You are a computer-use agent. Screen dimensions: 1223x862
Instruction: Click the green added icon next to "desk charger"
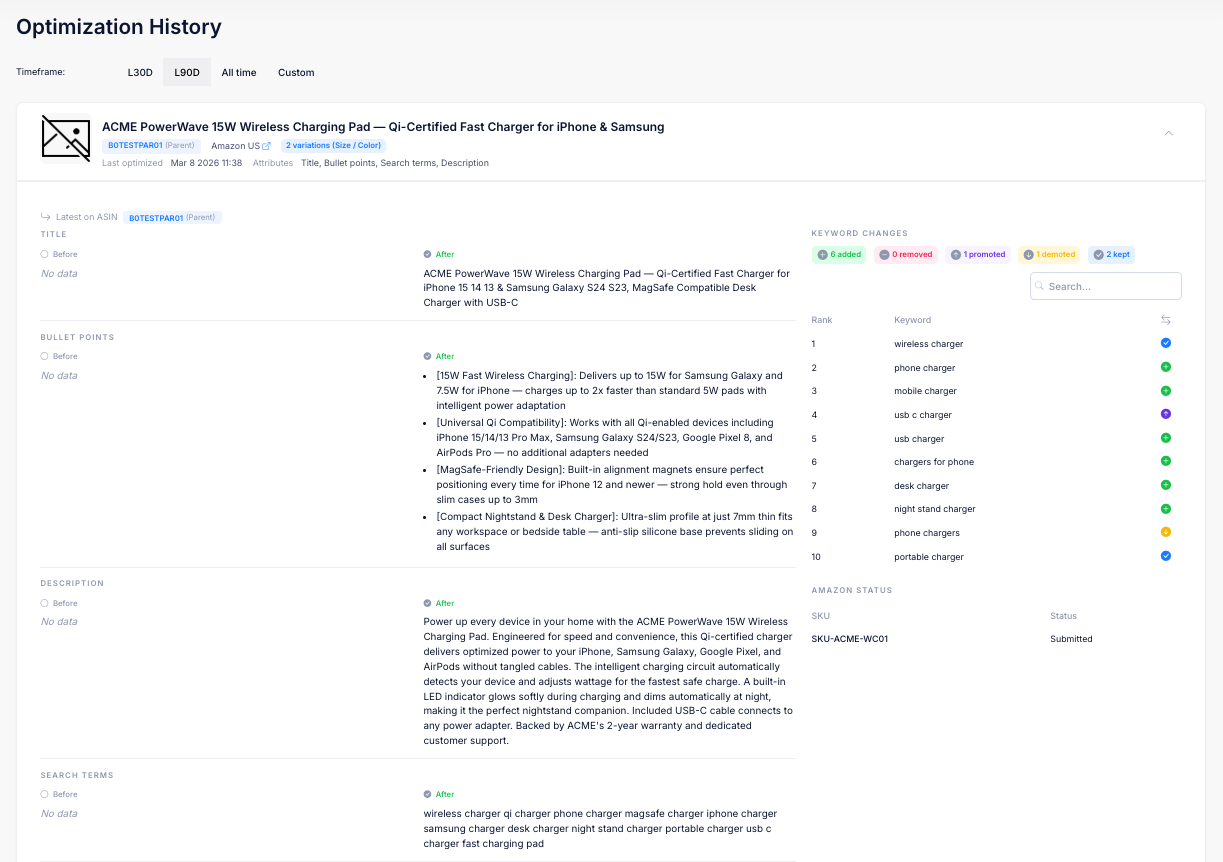(1165, 485)
